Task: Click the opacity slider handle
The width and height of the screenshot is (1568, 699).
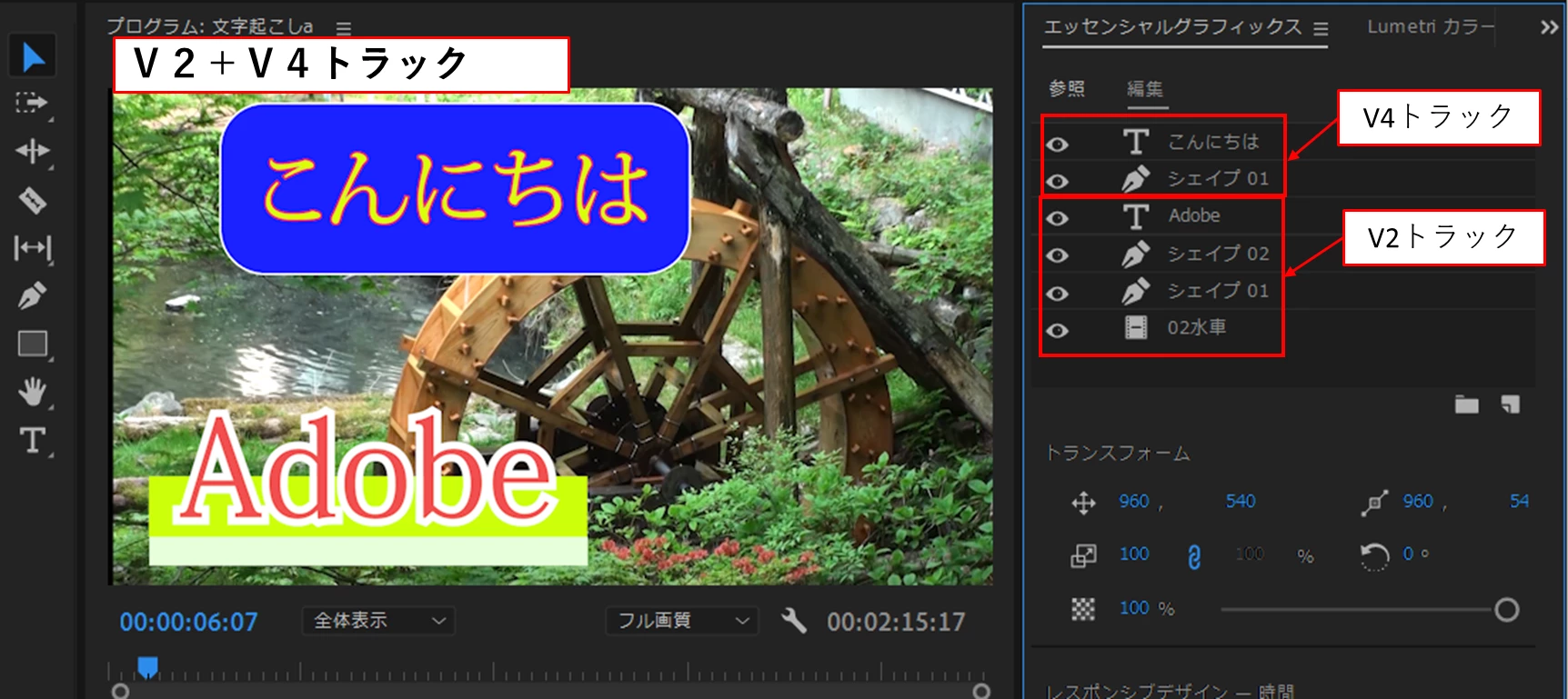Action: click(x=1507, y=610)
